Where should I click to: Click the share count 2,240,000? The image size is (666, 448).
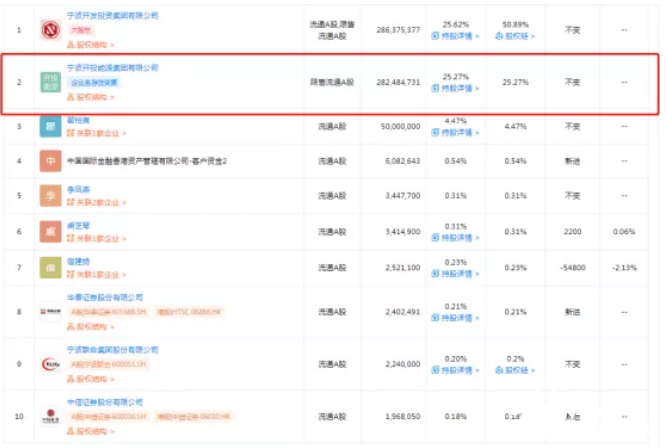[403, 364]
